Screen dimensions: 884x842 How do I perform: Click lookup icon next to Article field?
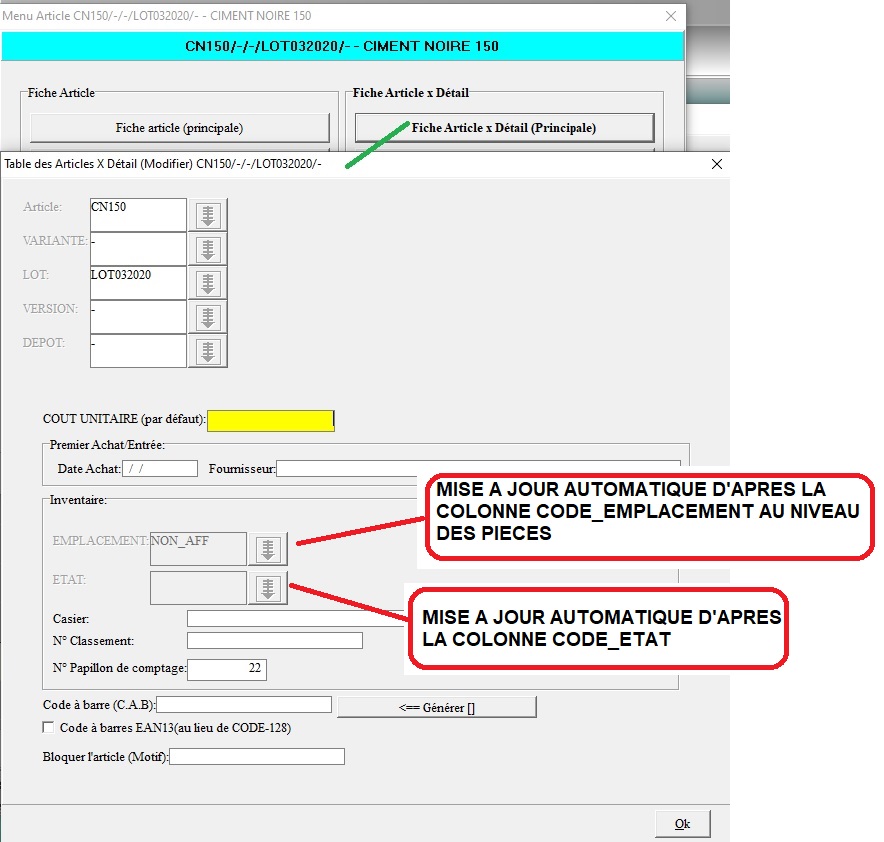click(208, 215)
